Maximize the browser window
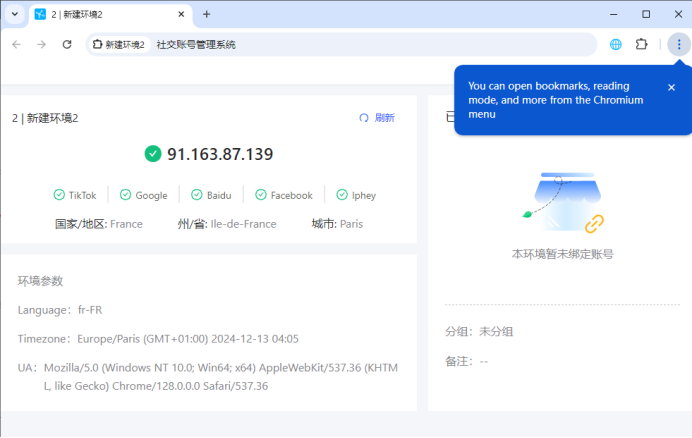This screenshot has width=692, height=438. 646,15
